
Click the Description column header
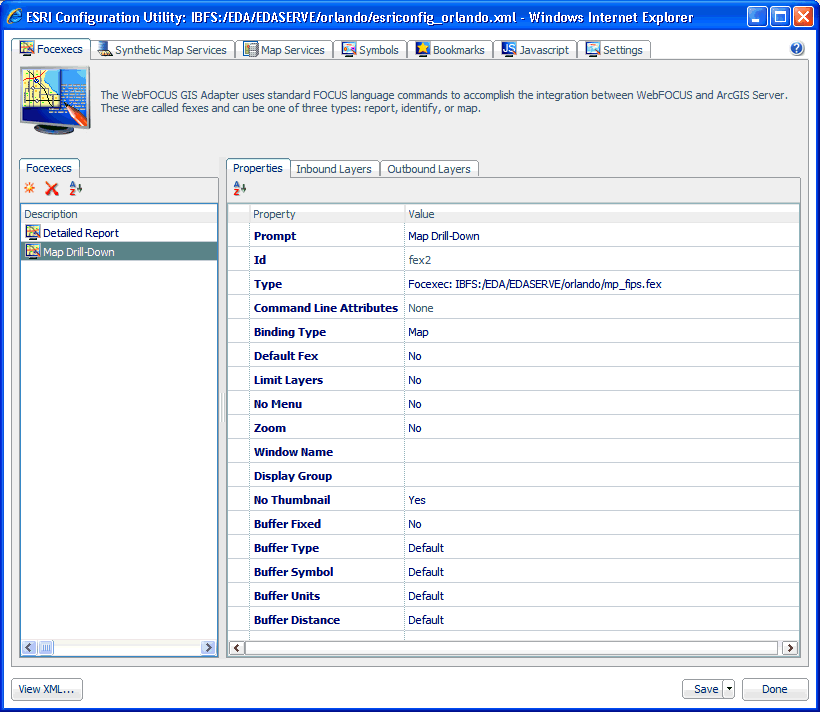pos(119,214)
